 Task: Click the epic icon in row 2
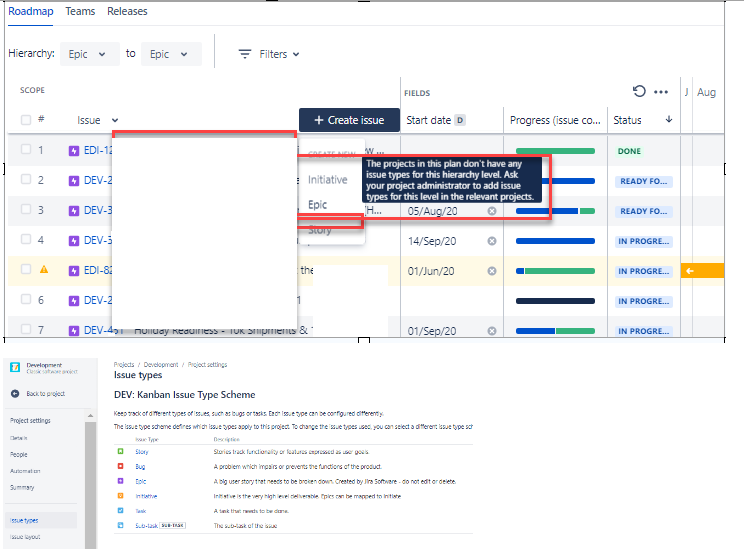coord(74,181)
